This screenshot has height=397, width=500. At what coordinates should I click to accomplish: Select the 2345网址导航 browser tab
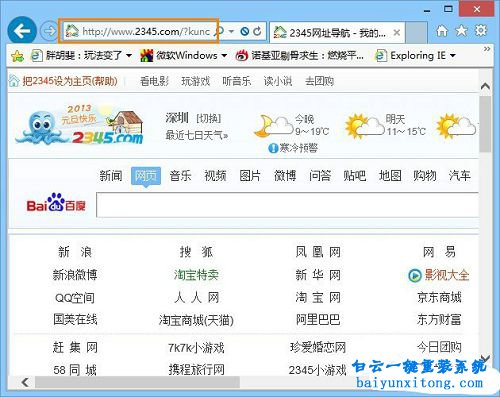click(x=337, y=32)
